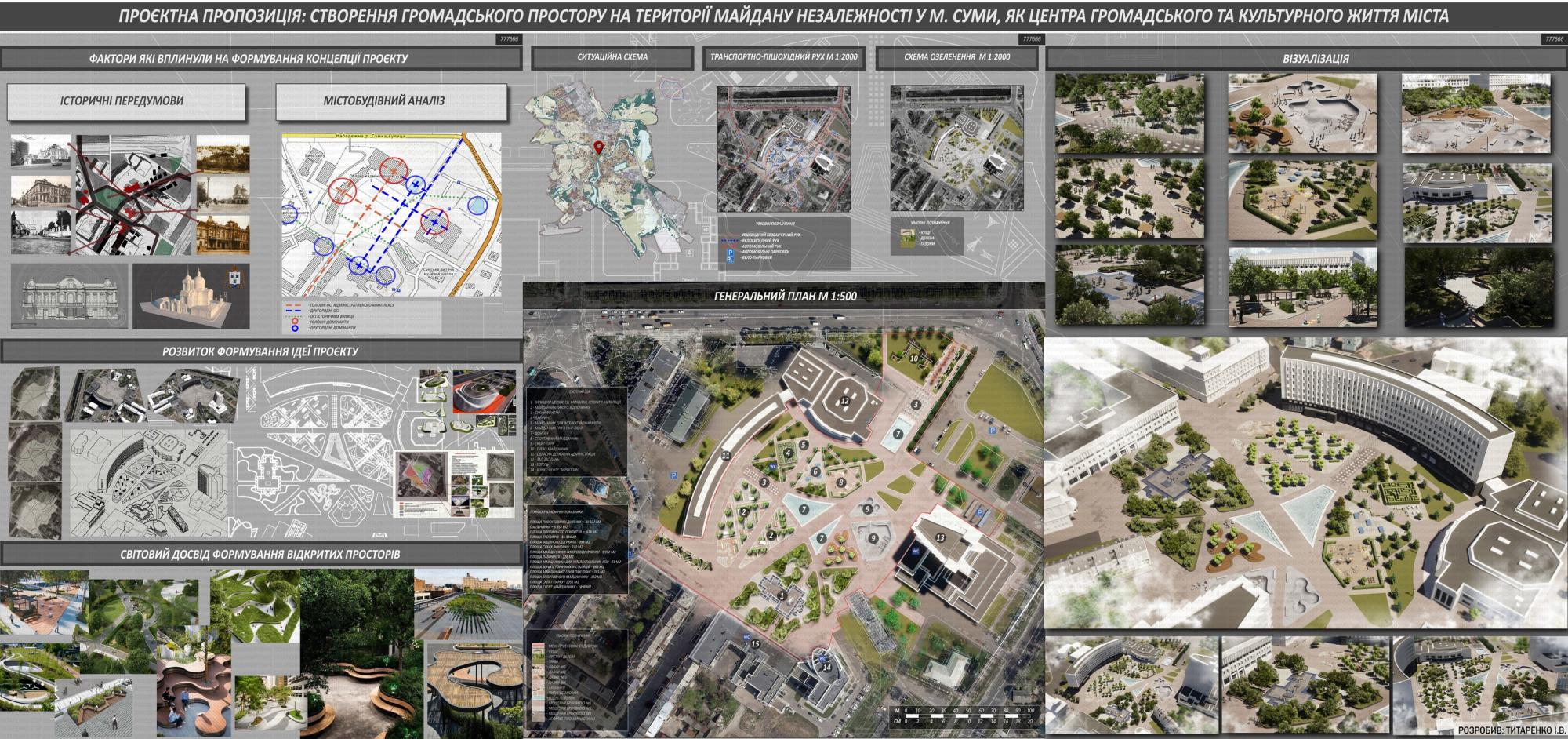1568x739 pixels.
Task: Click marker 14 on the business center
Action: (827, 667)
